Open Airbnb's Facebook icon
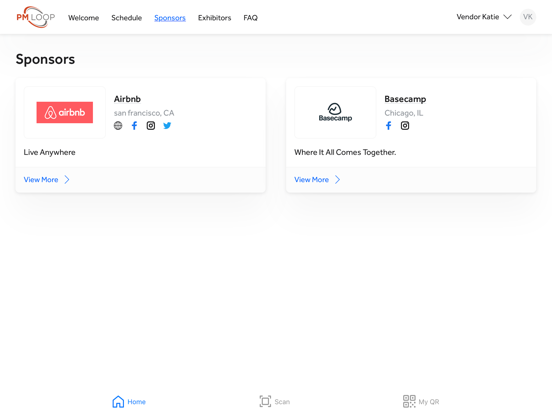Screen dimensions: 552x414 tap(134, 126)
